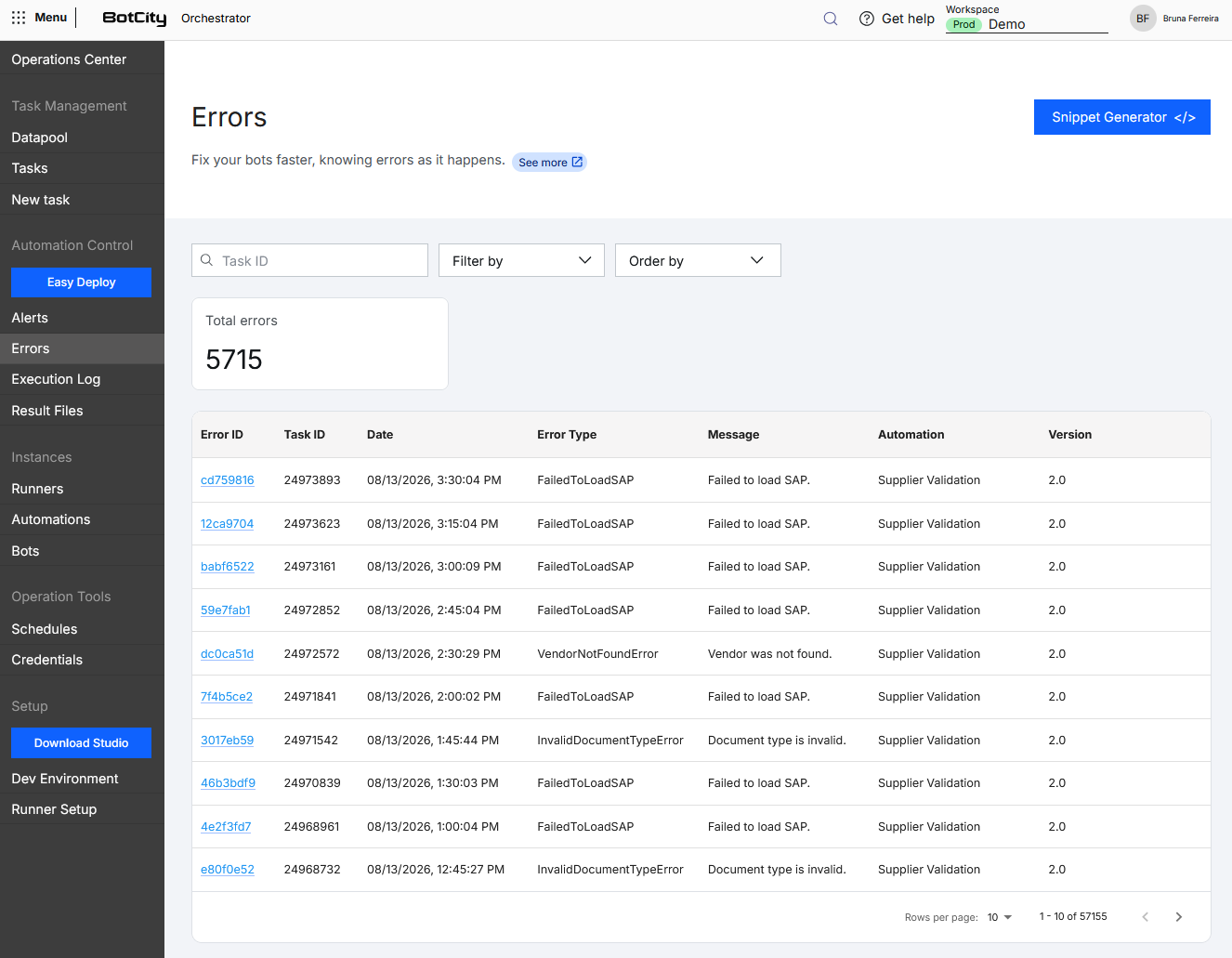
Task: Open error ID cd759816 link
Action: pos(228,480)
